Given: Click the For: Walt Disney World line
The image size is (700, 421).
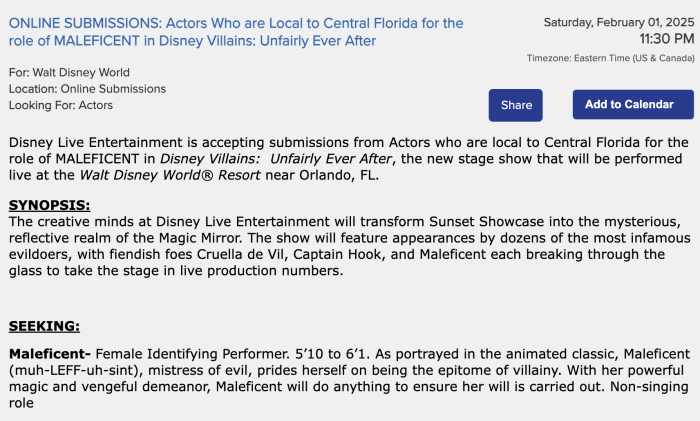Looking at the screenshot, I should (70, 73).
